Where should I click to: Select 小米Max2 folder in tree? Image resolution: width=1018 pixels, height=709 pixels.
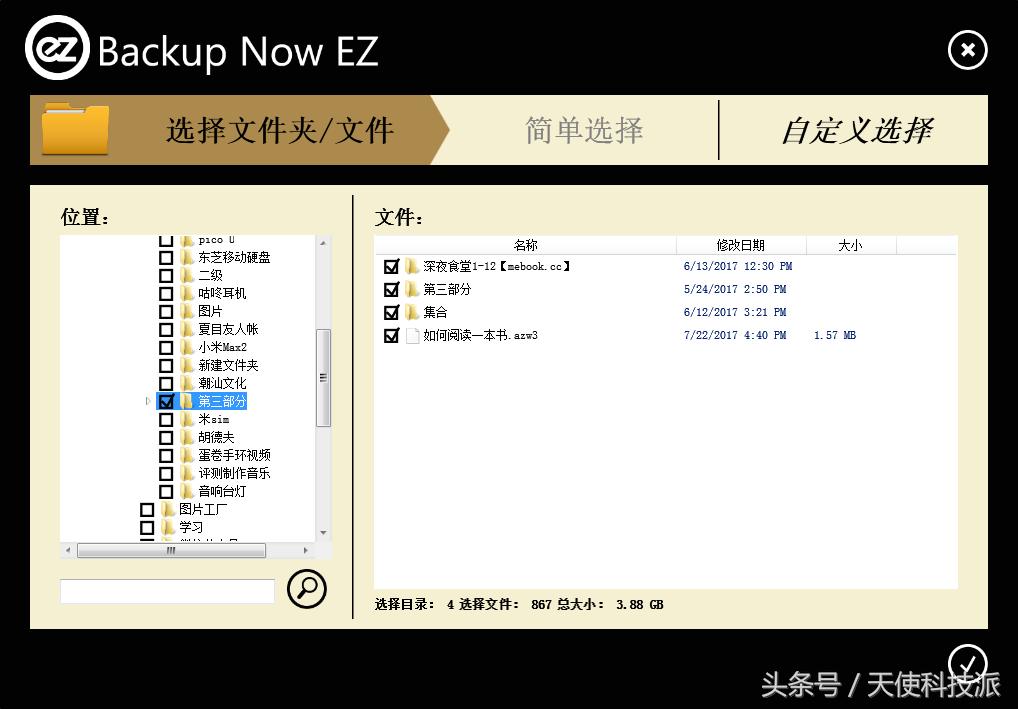pyautogui.click(x=223, y=347)
